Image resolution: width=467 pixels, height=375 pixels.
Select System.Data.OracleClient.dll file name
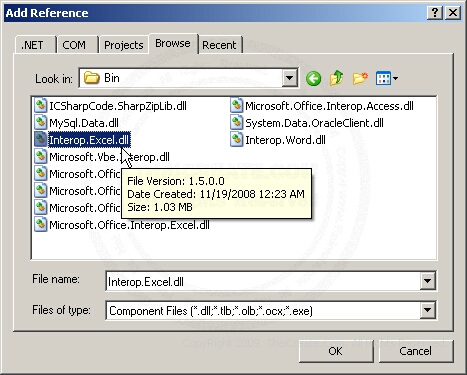(314, 123)
